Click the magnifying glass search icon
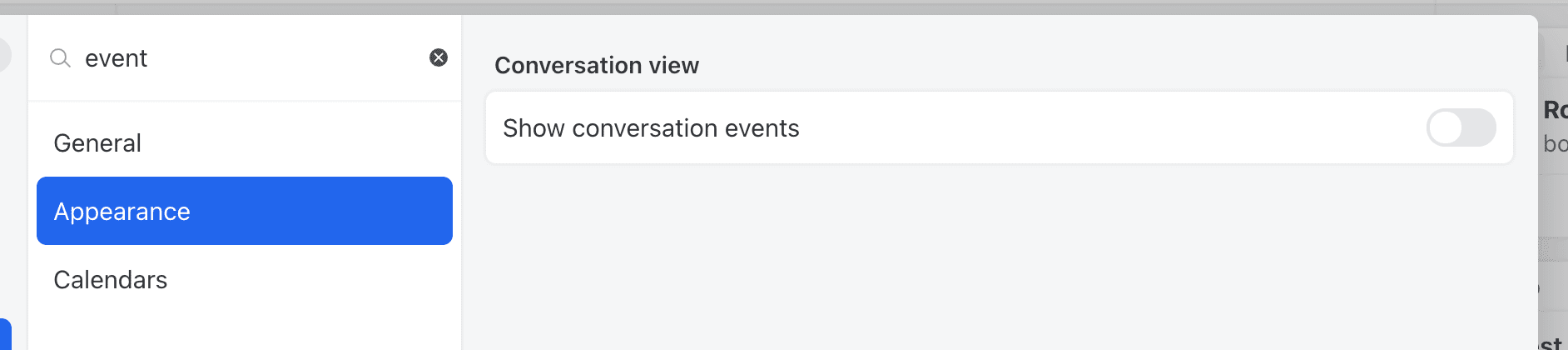1568x350 pixels. [60, 58]
